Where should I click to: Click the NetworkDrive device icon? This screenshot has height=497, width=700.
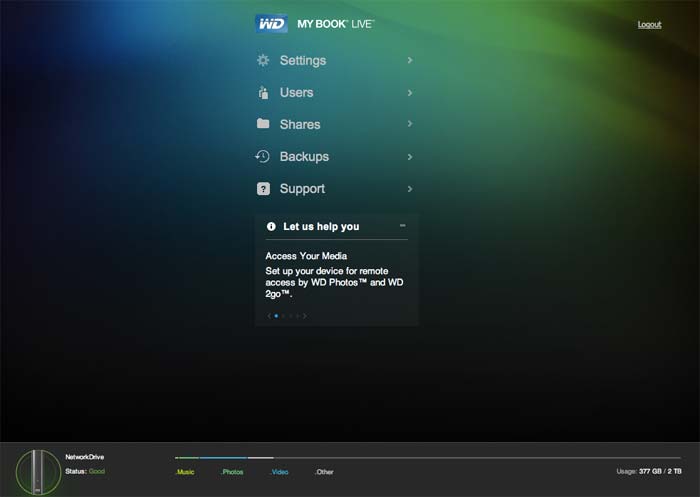tap(38, 470)
